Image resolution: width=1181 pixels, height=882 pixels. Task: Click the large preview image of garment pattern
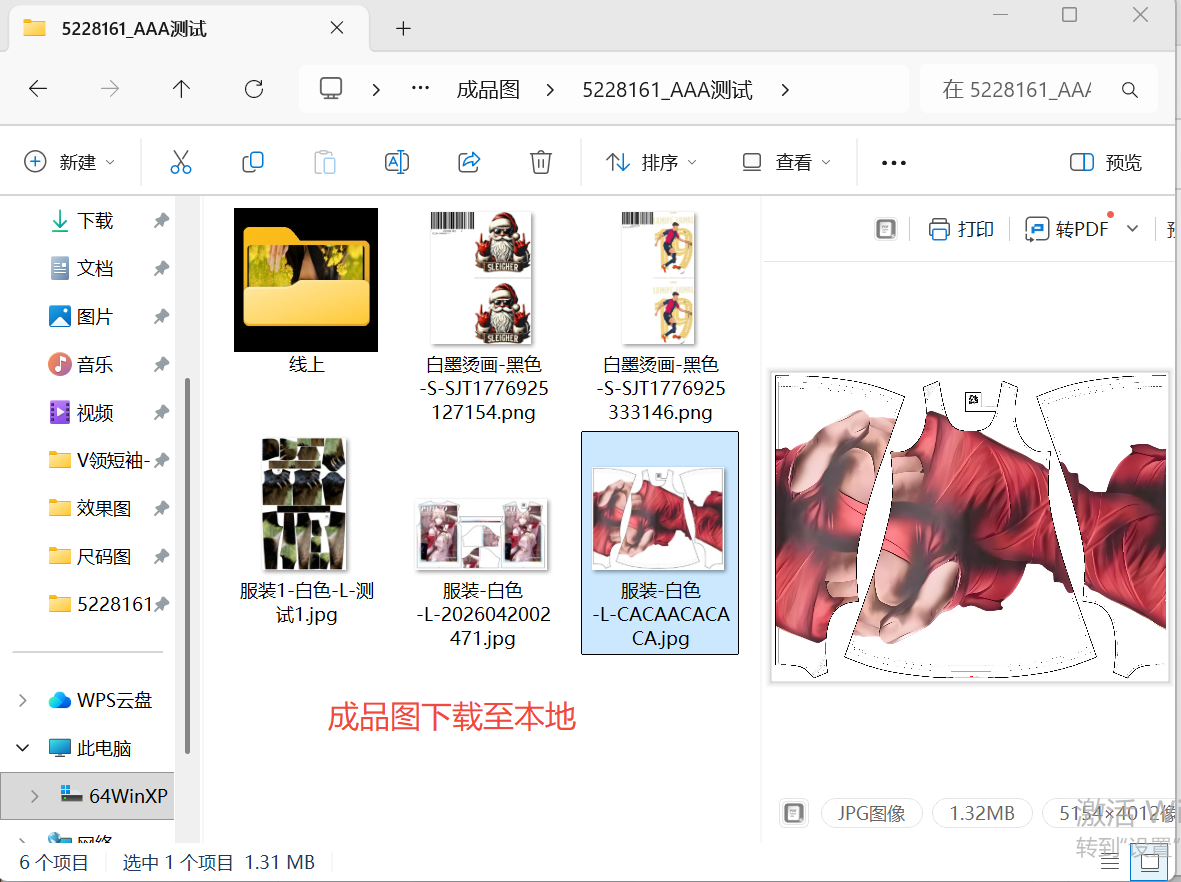click(970, 527)
